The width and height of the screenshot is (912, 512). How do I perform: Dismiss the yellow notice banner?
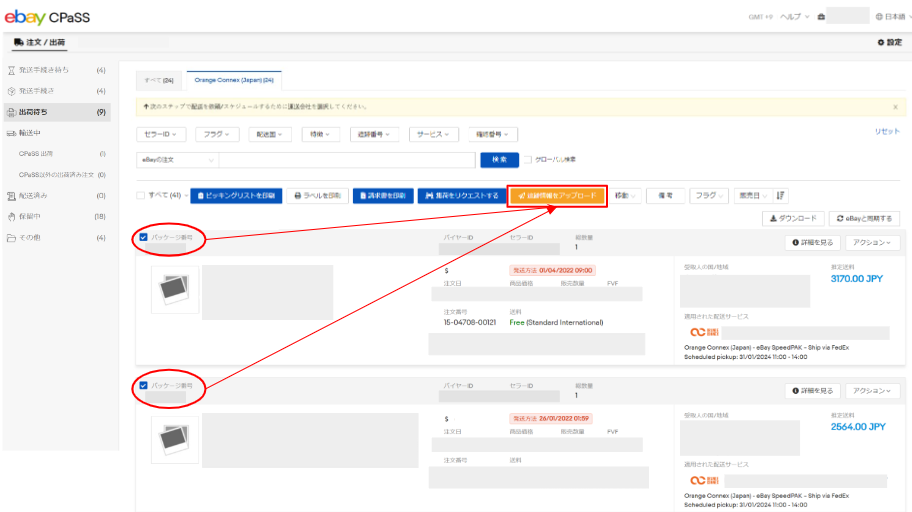pos(894,106)
